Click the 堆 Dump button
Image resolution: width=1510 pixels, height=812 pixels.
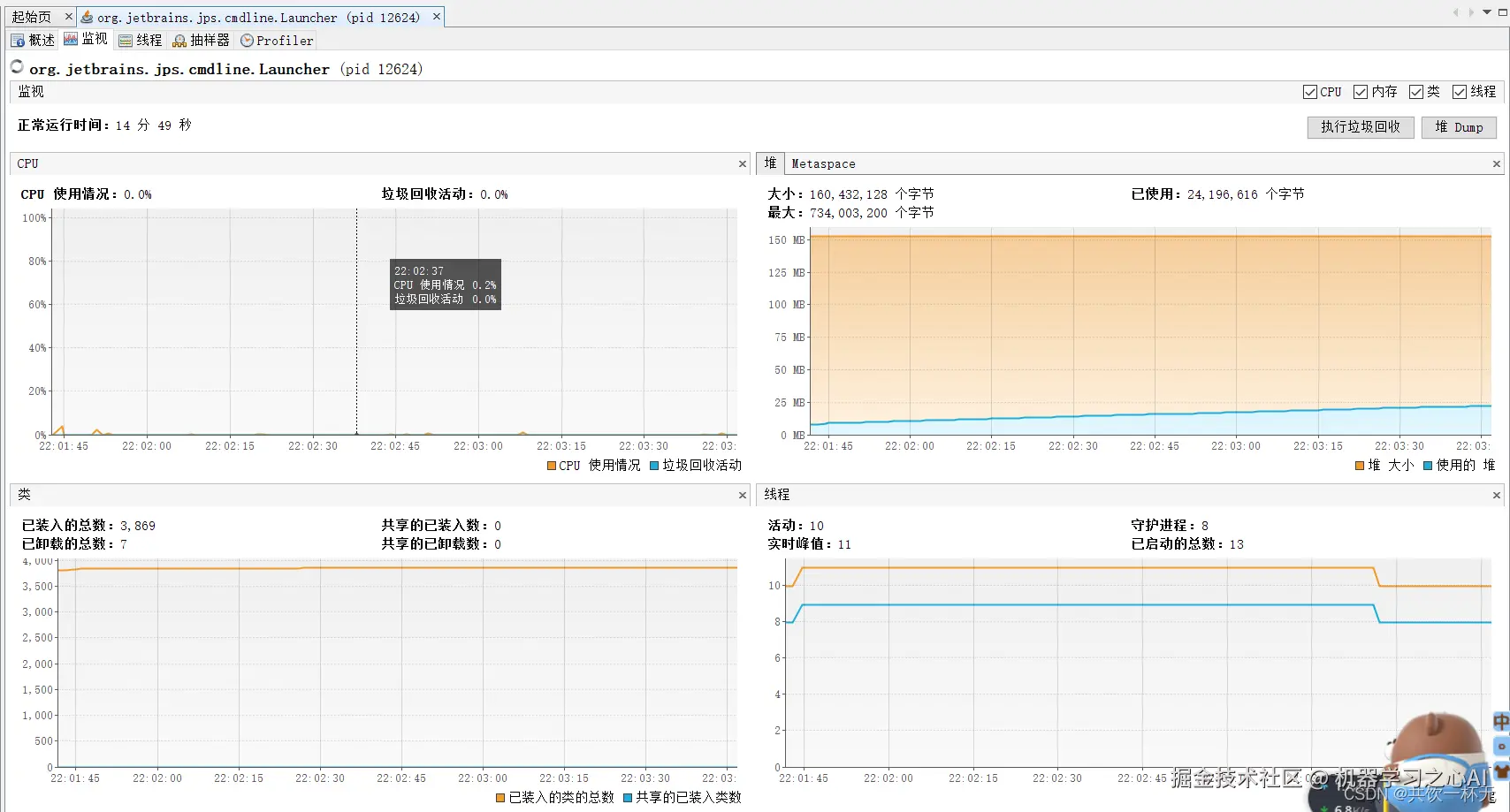coord(1459,127)
